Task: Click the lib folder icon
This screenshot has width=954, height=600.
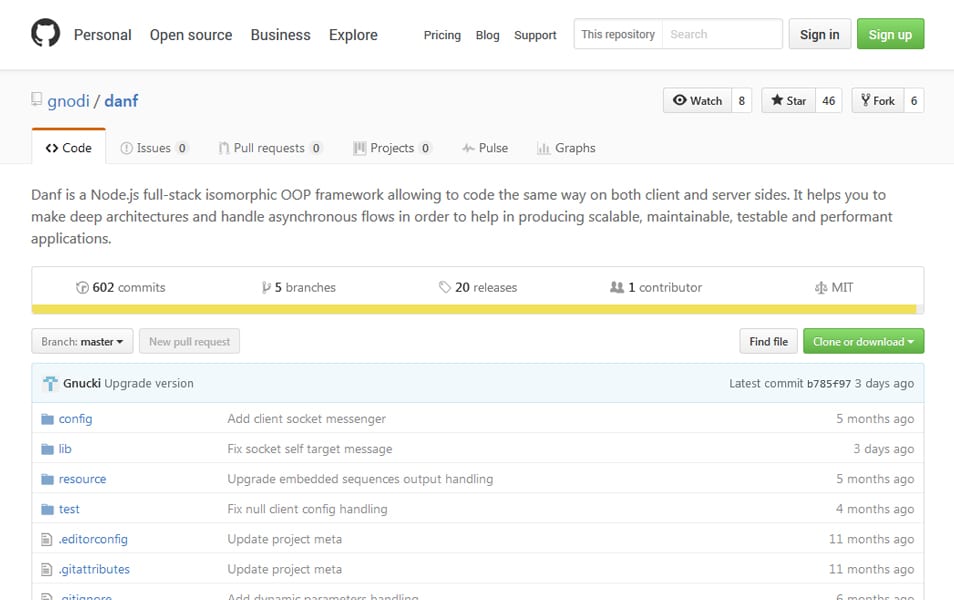Action: [47, 449]
